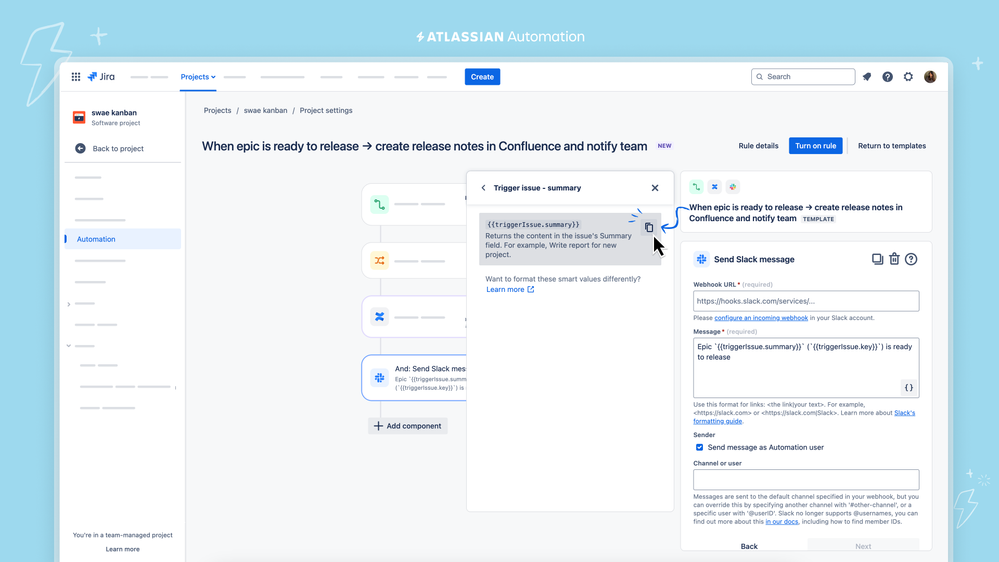
Task: Open the in our docs link
Action: tap(782, 522)
